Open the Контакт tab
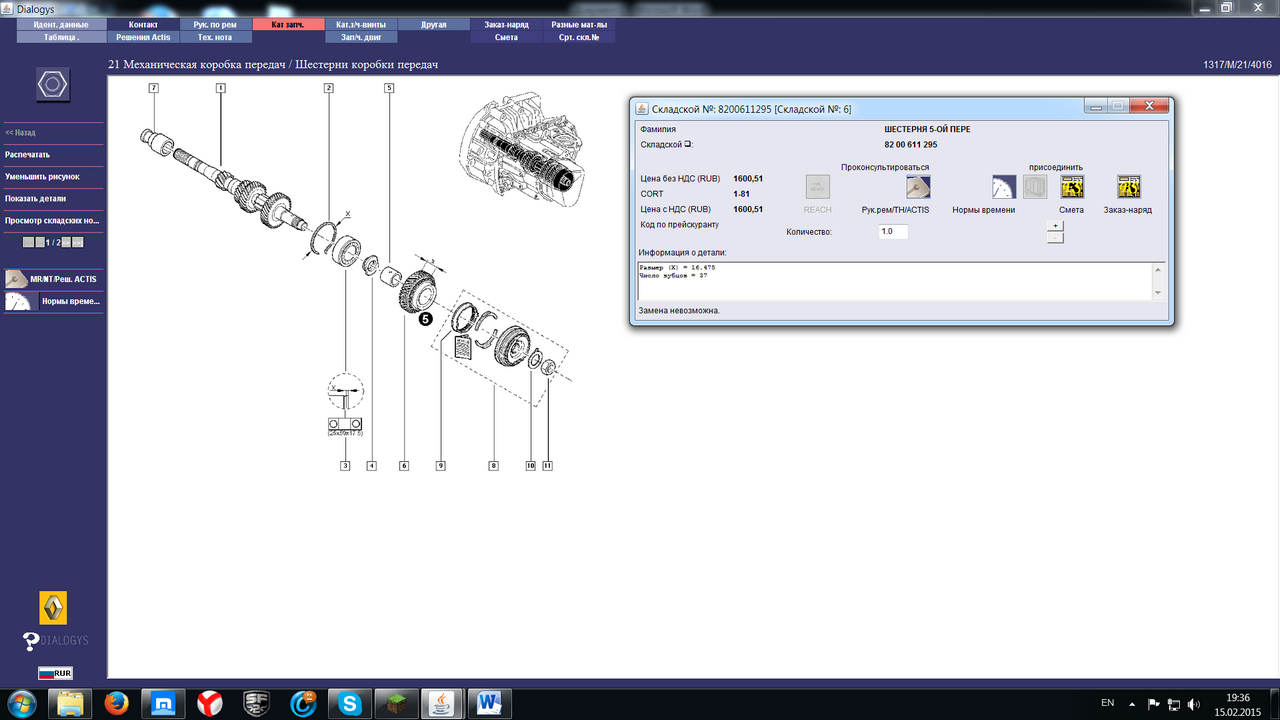This screenshot has width=1280, height=720. point(143,24)
